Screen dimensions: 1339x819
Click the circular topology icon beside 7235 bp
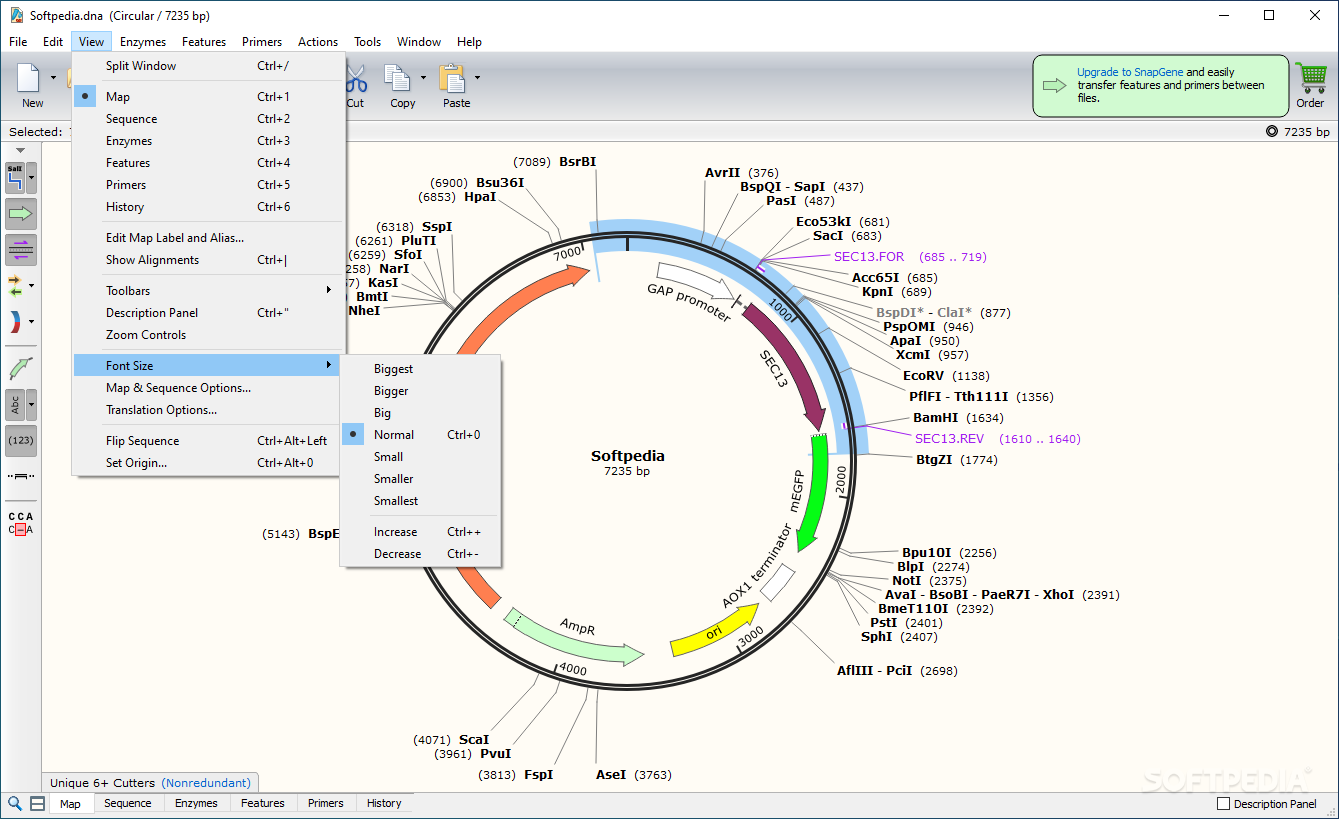1272,131
